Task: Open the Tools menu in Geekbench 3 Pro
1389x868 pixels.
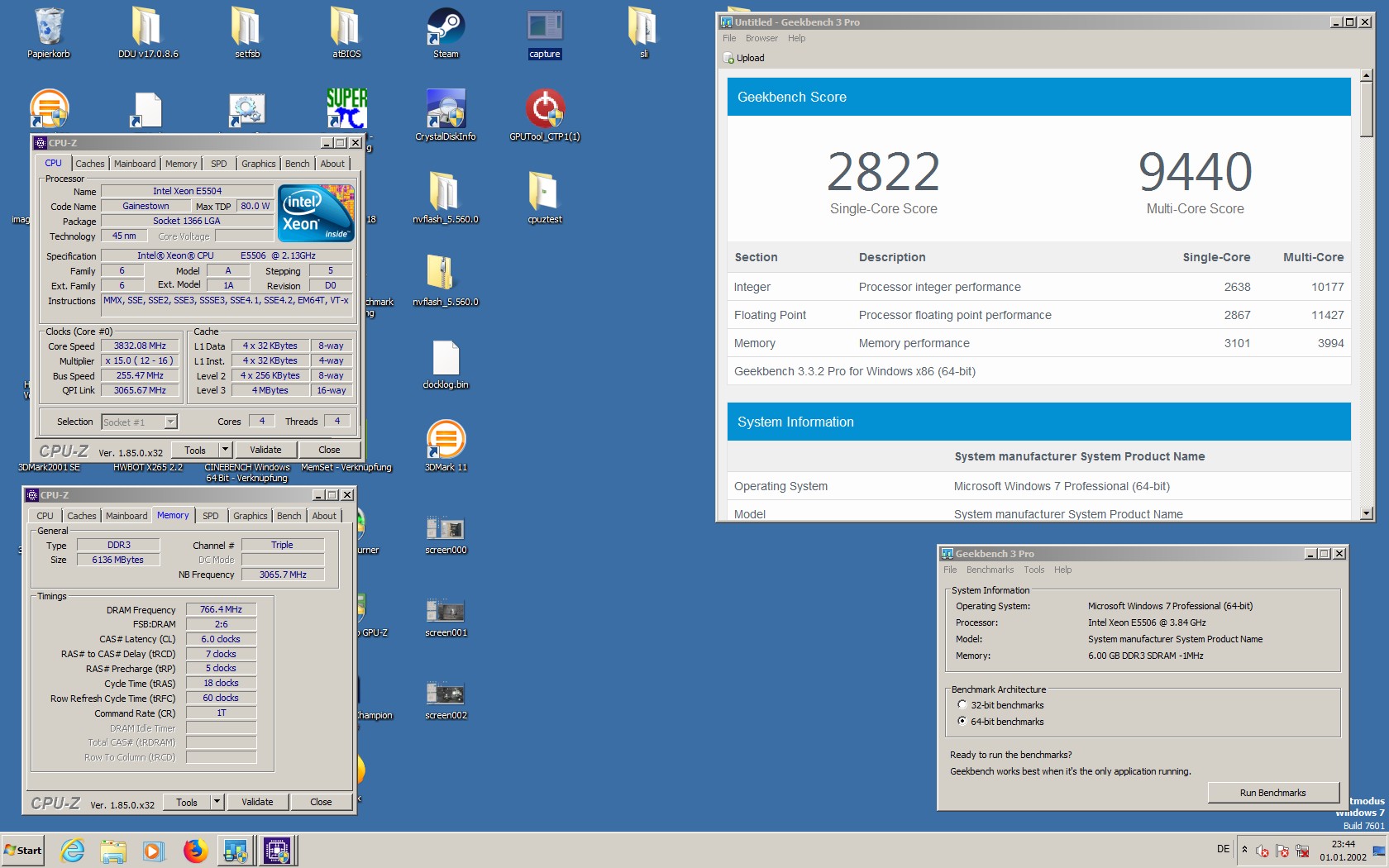Action: point(1033,570)
